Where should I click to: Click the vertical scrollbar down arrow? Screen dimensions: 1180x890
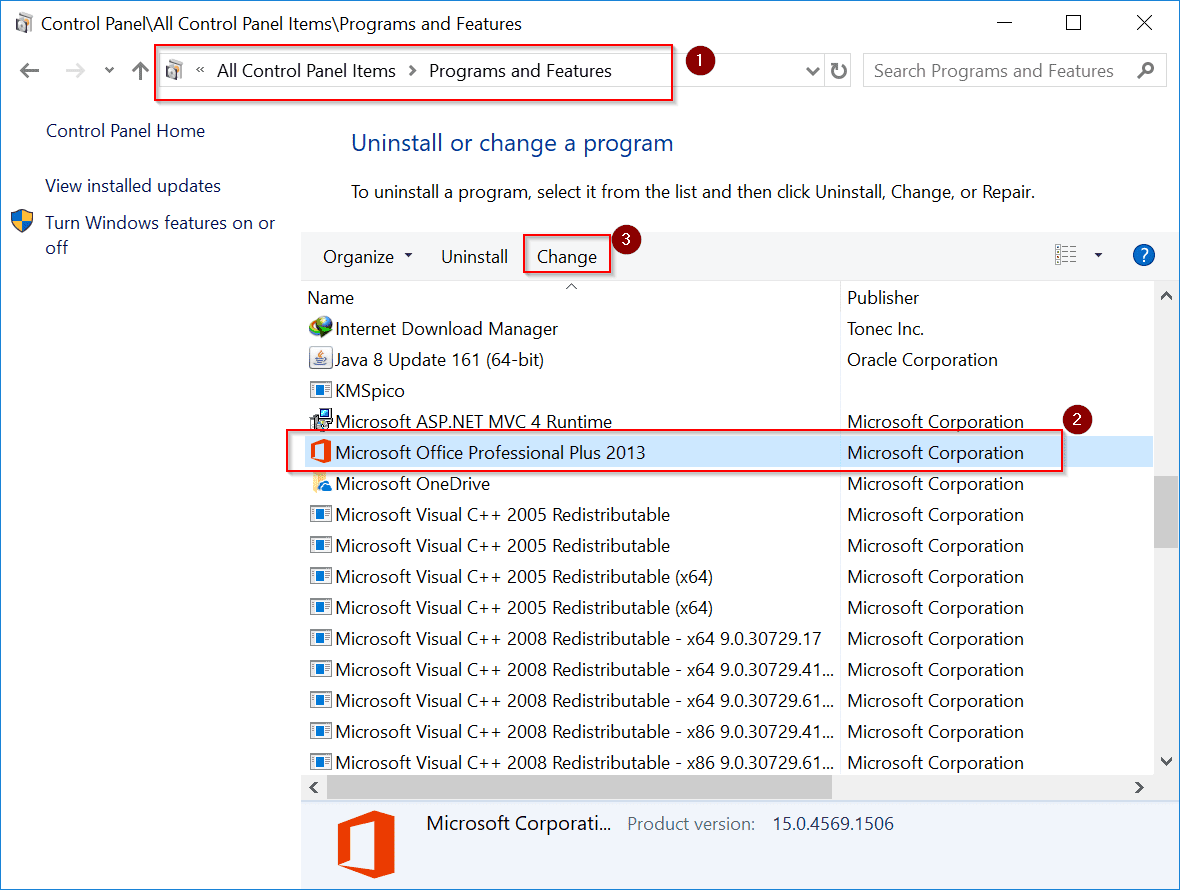(x=1166, y=761)
